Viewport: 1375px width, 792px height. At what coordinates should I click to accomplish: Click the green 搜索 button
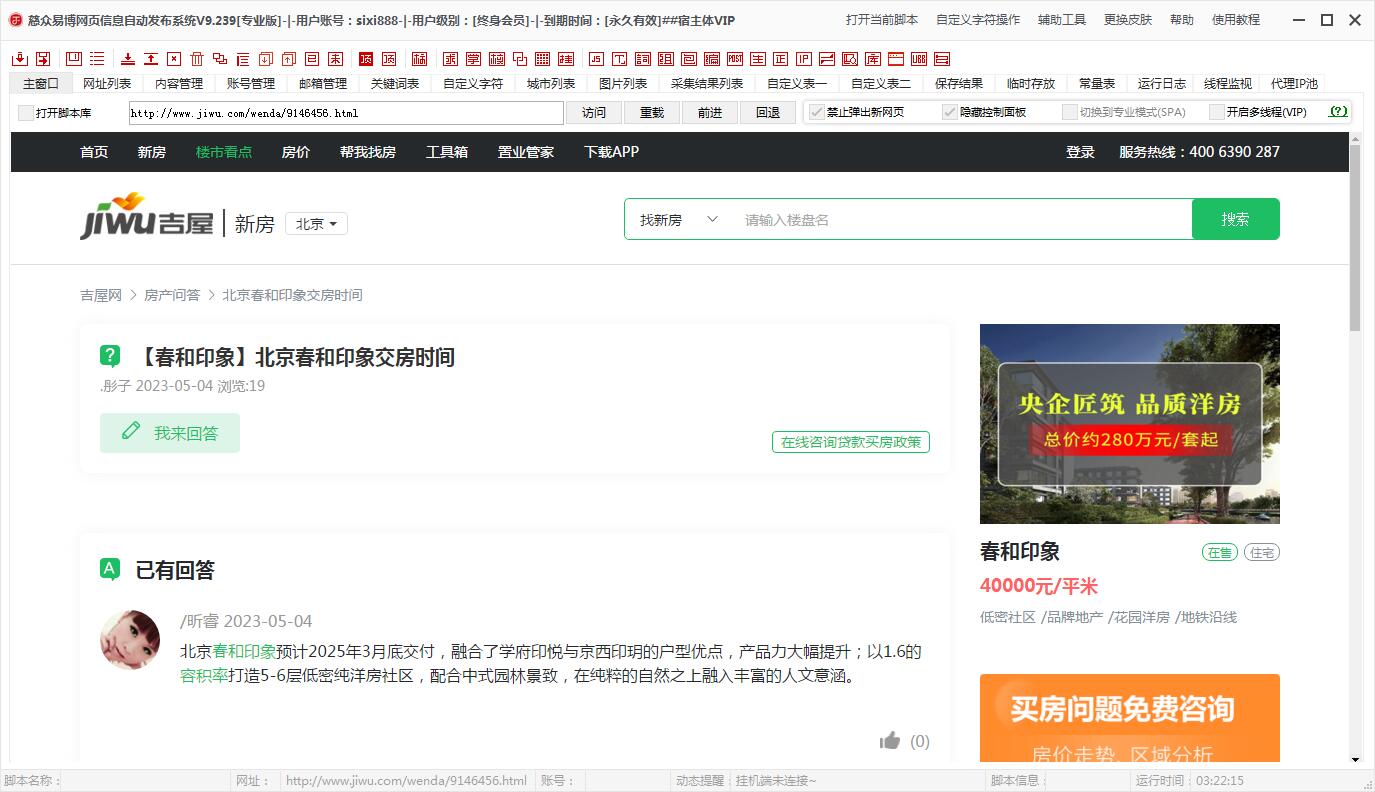[x=1235, y=219]
